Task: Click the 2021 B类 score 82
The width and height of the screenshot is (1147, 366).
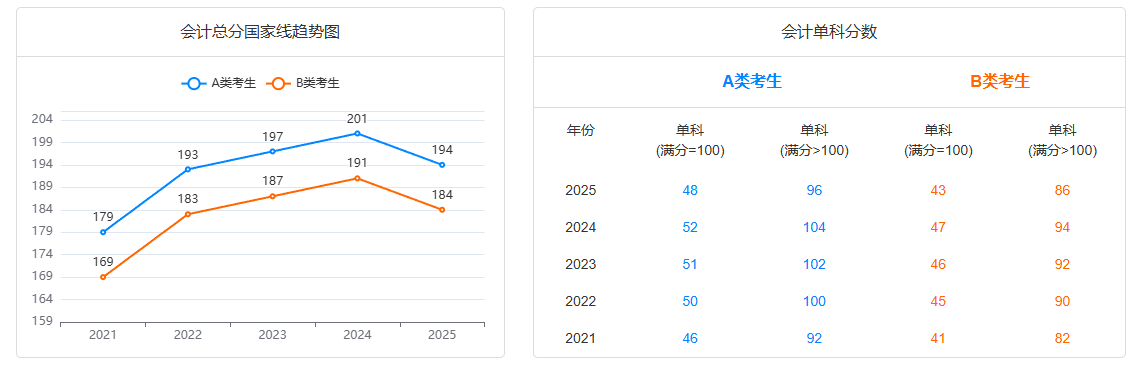Action: click(1062, 339)
